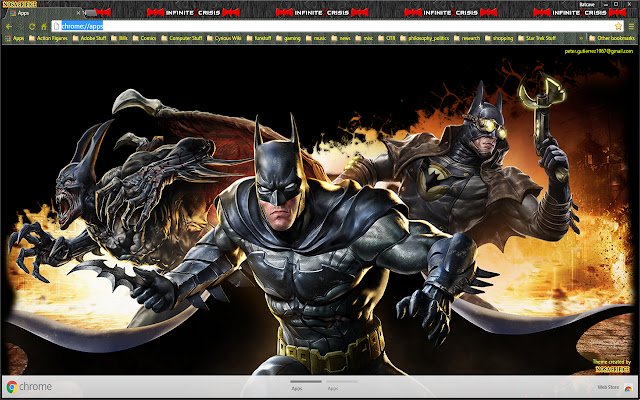640x400 pixels.
Task: Click the first Apps page indicator
Action: click(306, 386)
